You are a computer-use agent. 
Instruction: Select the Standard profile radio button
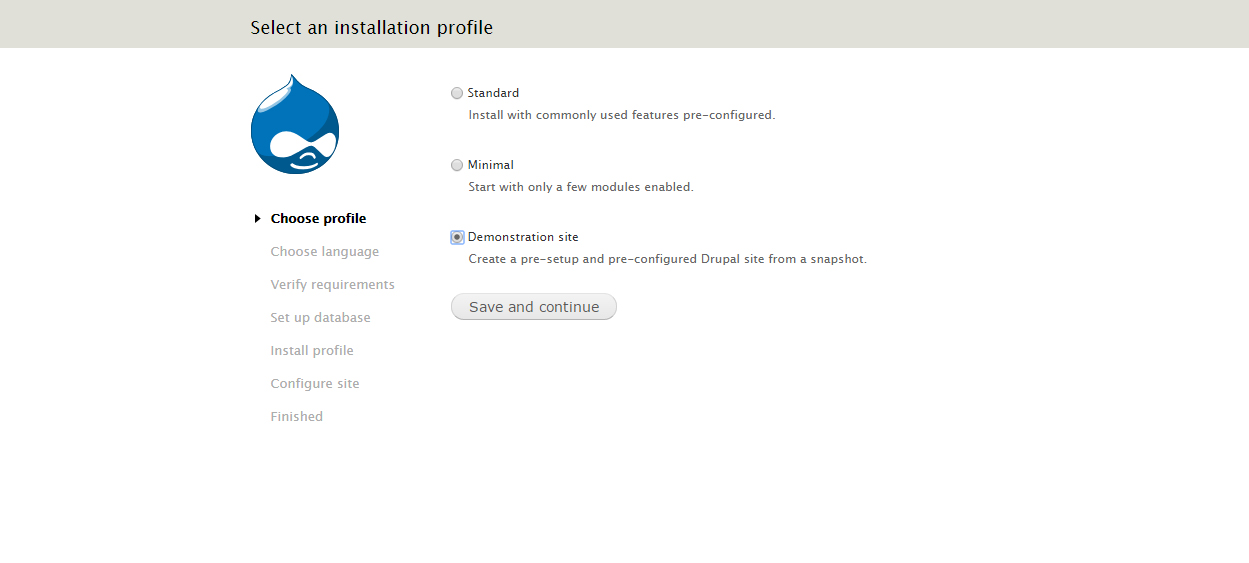coord(457,93)
